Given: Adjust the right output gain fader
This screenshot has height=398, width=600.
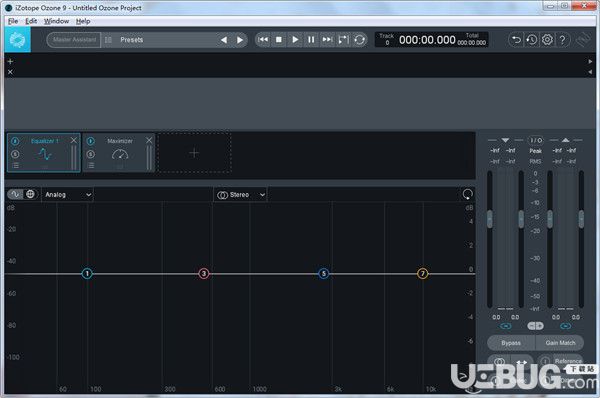Looking at the screenshot, I should point(581,219).
